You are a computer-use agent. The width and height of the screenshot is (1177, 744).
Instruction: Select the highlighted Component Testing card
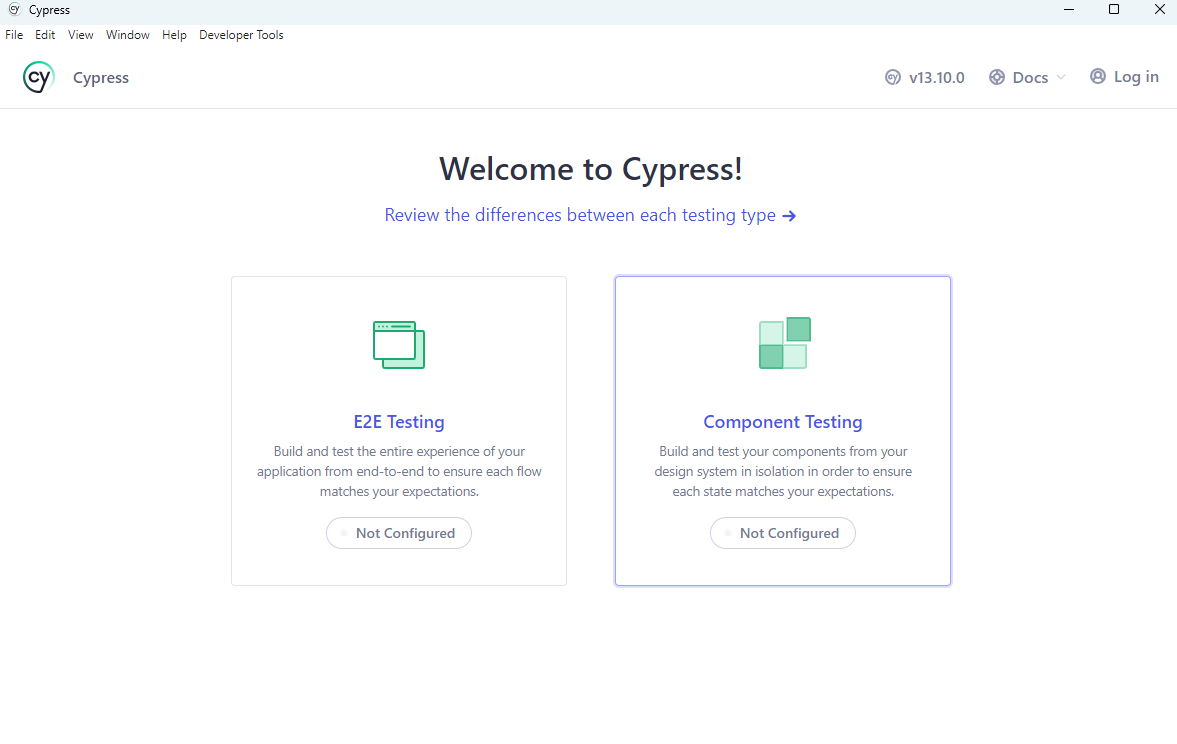tap(783, 430)
